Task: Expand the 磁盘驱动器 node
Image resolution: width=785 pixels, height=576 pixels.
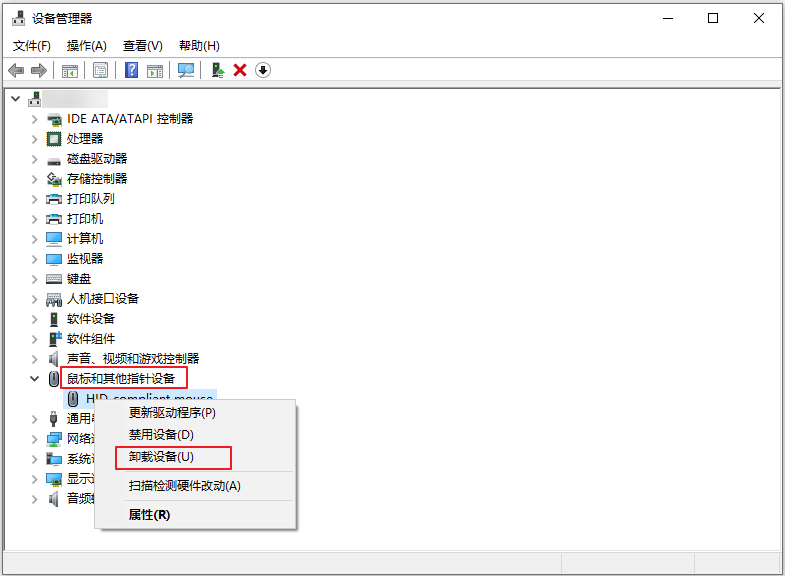Action: tap(35, 159)
